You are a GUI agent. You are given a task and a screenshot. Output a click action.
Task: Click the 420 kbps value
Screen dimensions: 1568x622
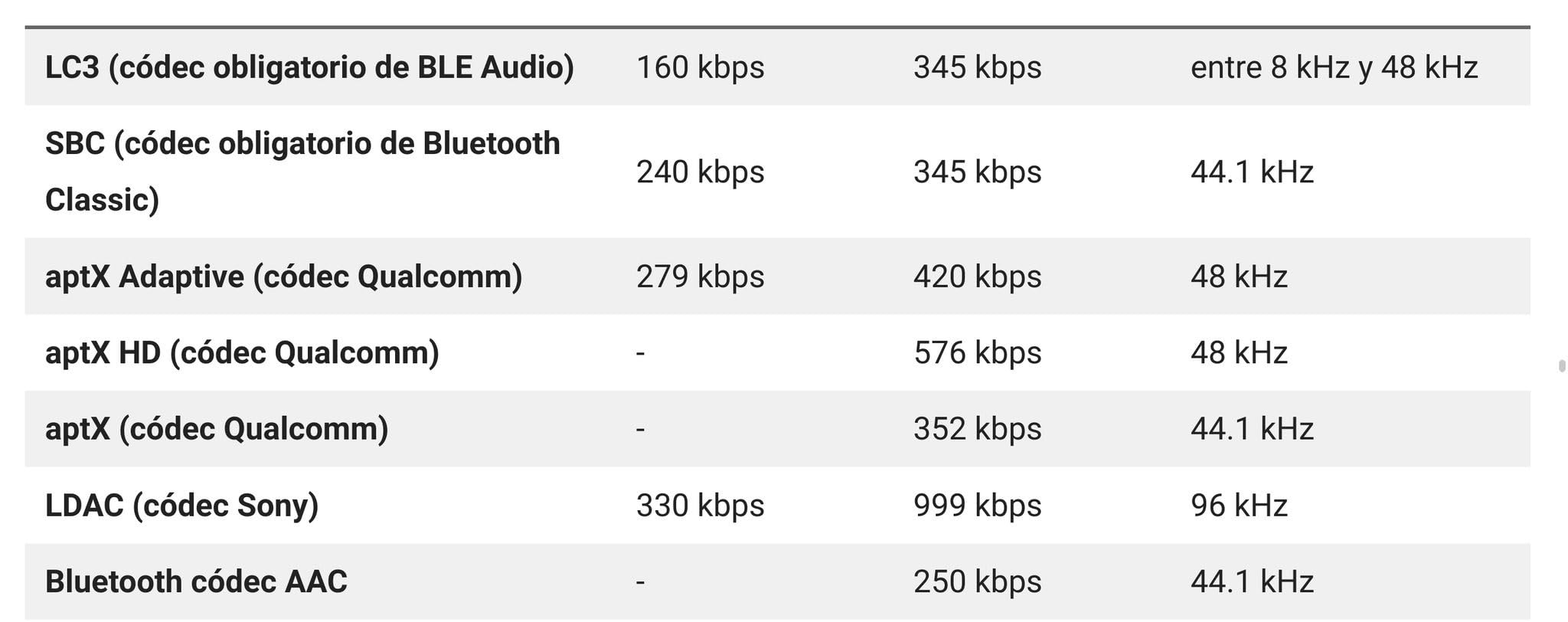977,277
